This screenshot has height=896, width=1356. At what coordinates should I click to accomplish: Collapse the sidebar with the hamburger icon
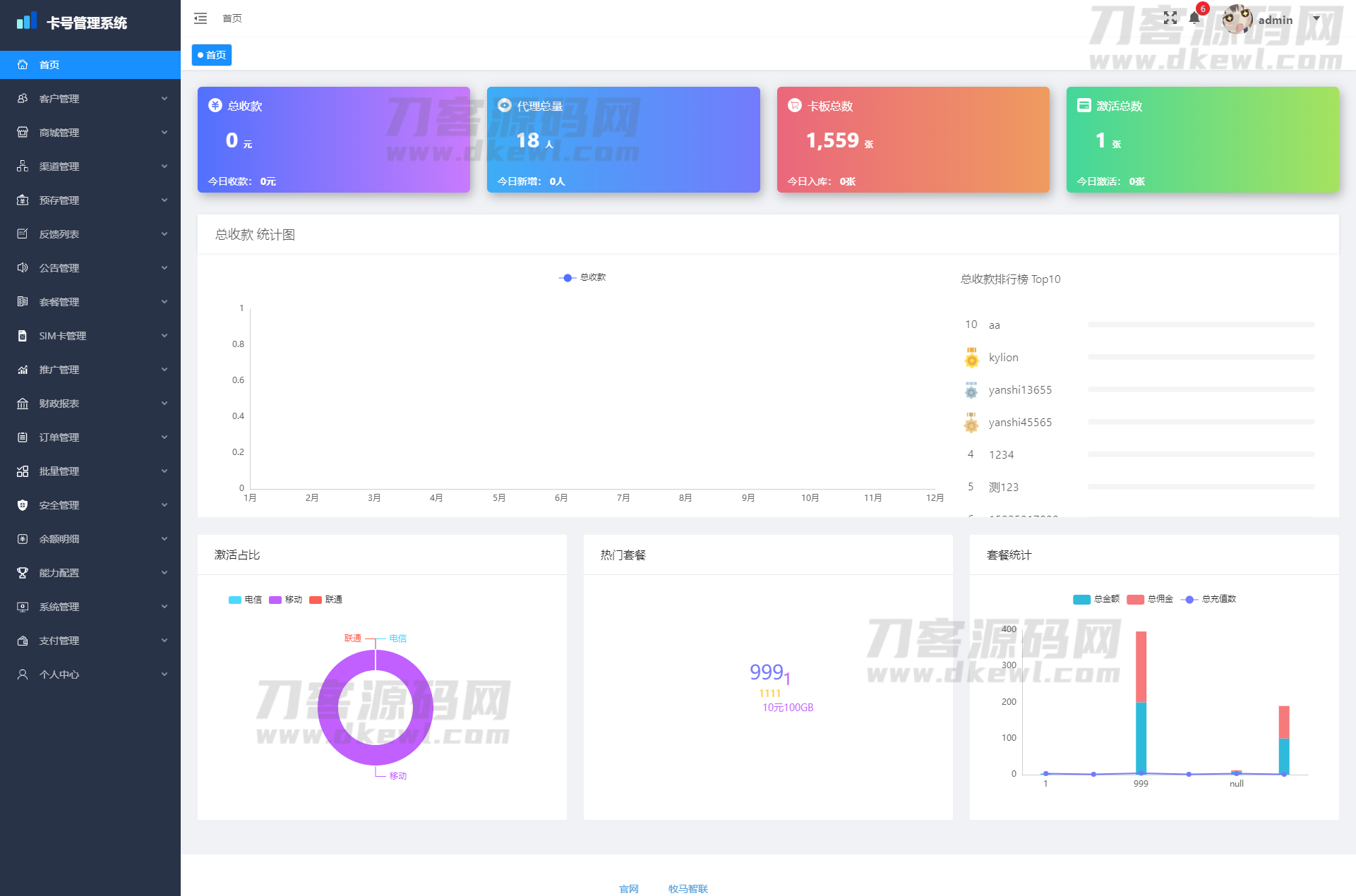pyautogui.click(x=200, y=18)
